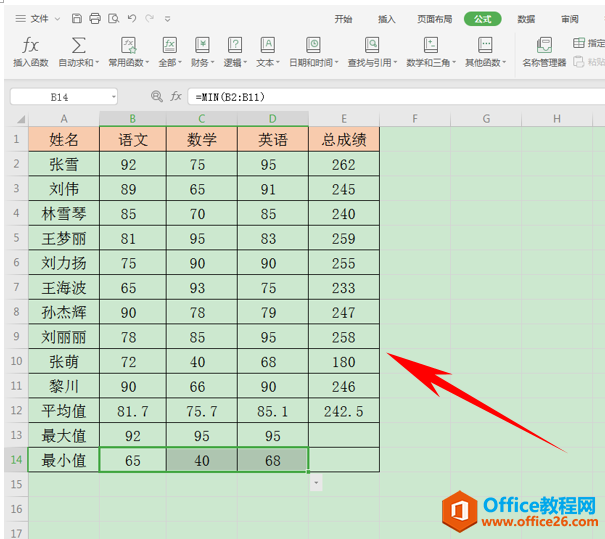Open the Common Functions icon
Screen dimensions: 605x539
pyautogui.click(x=128, y=45)
